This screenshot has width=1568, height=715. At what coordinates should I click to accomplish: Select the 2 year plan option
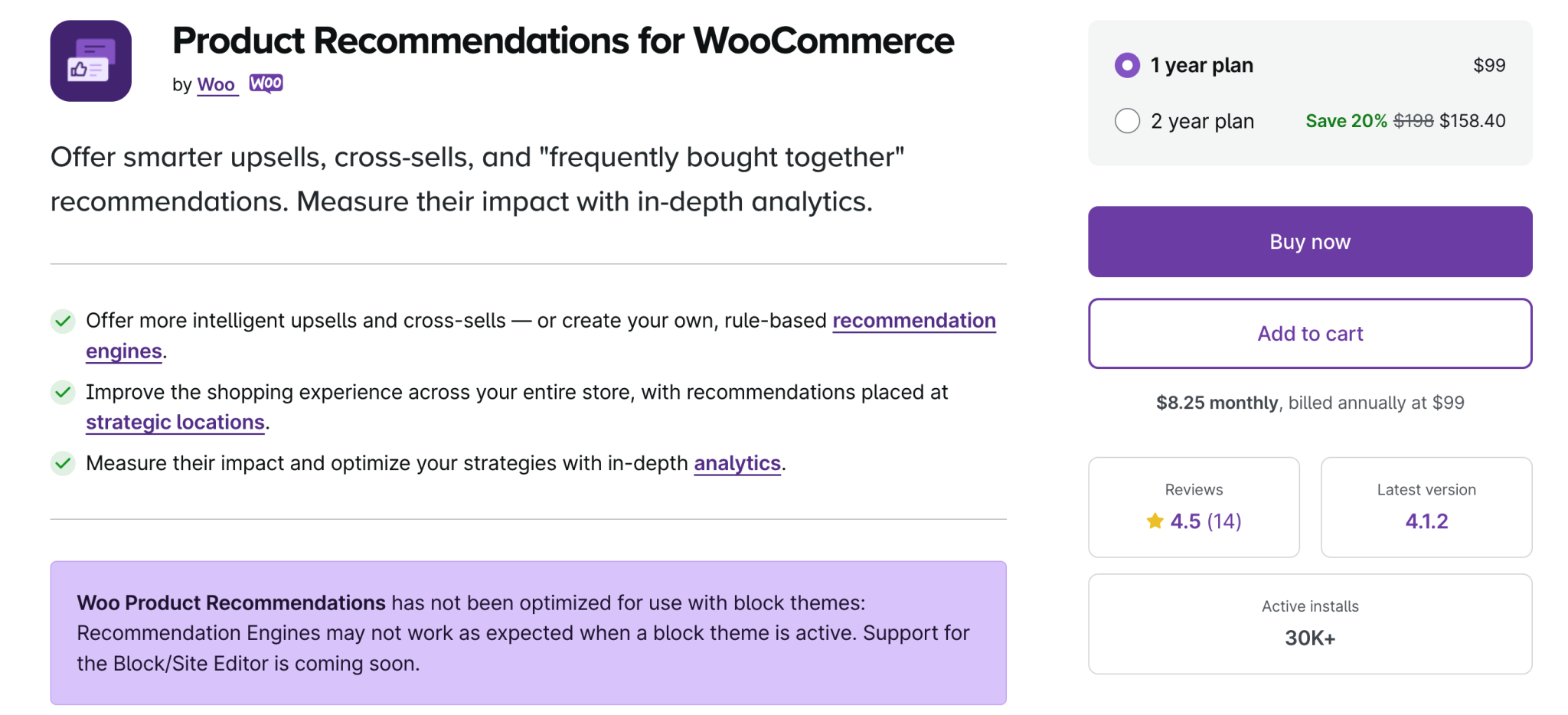coord(1127,121)
